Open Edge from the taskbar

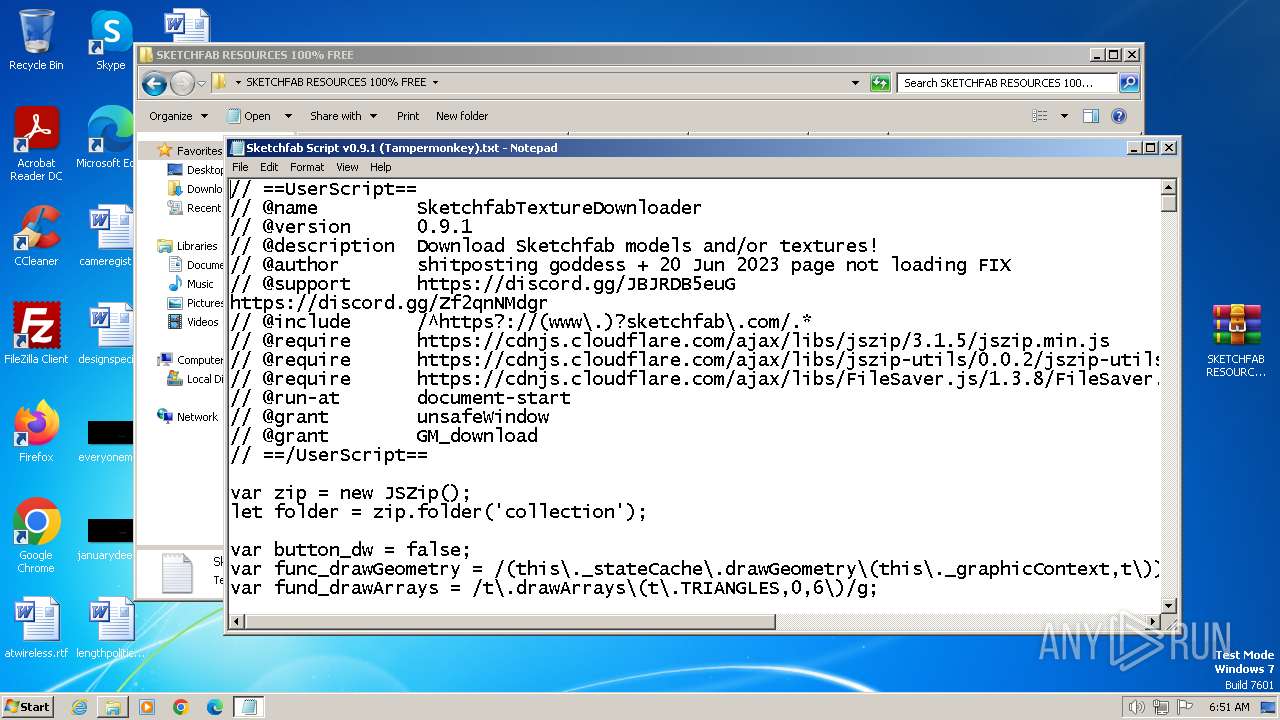click(x=214, y=707)
